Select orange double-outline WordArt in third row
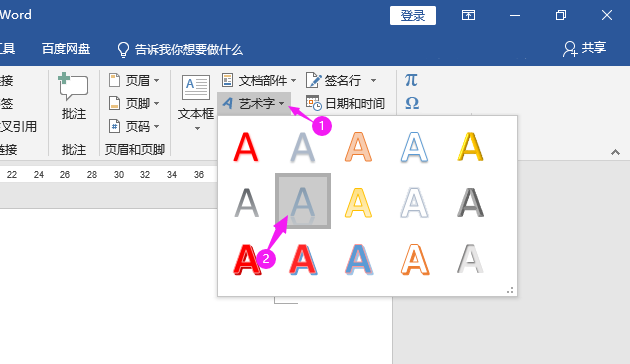The image size is (630, 364). 415,259
